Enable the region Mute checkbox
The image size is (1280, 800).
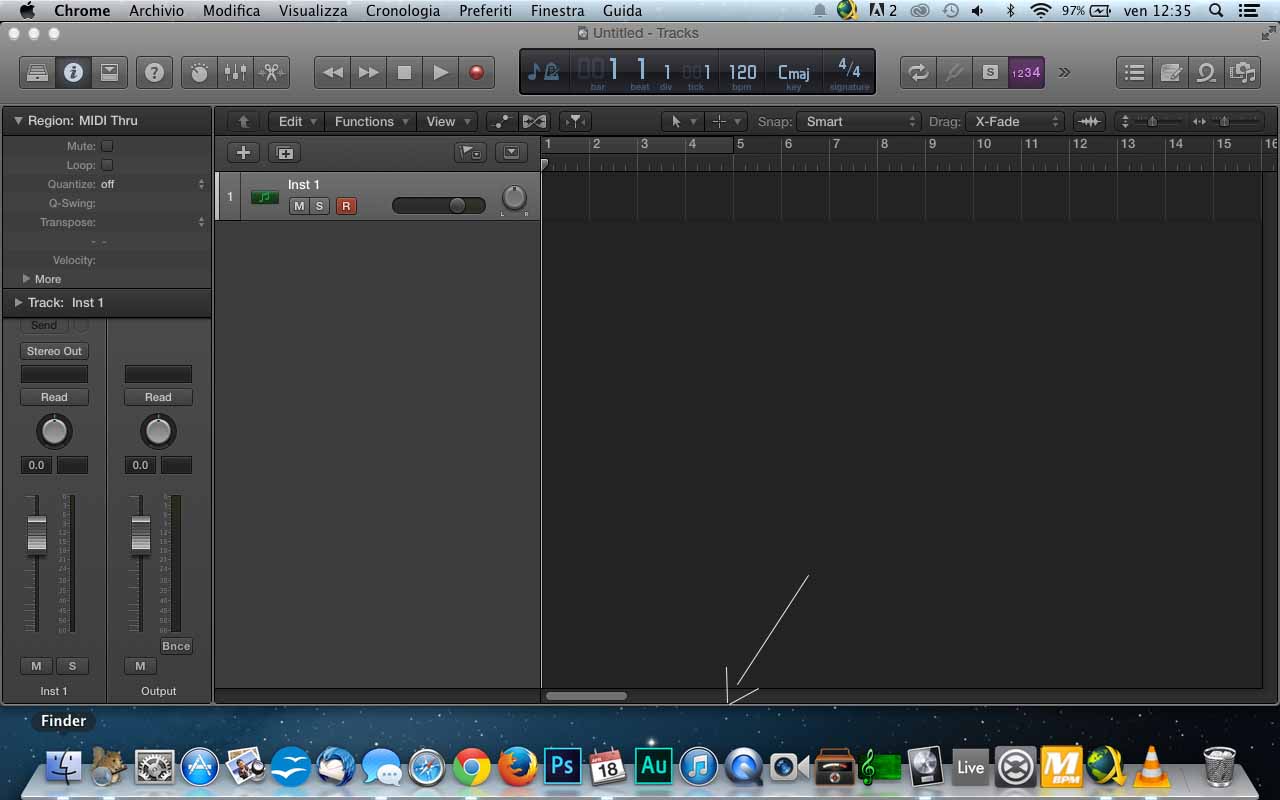pyautogui.click(x=107, y=146)
